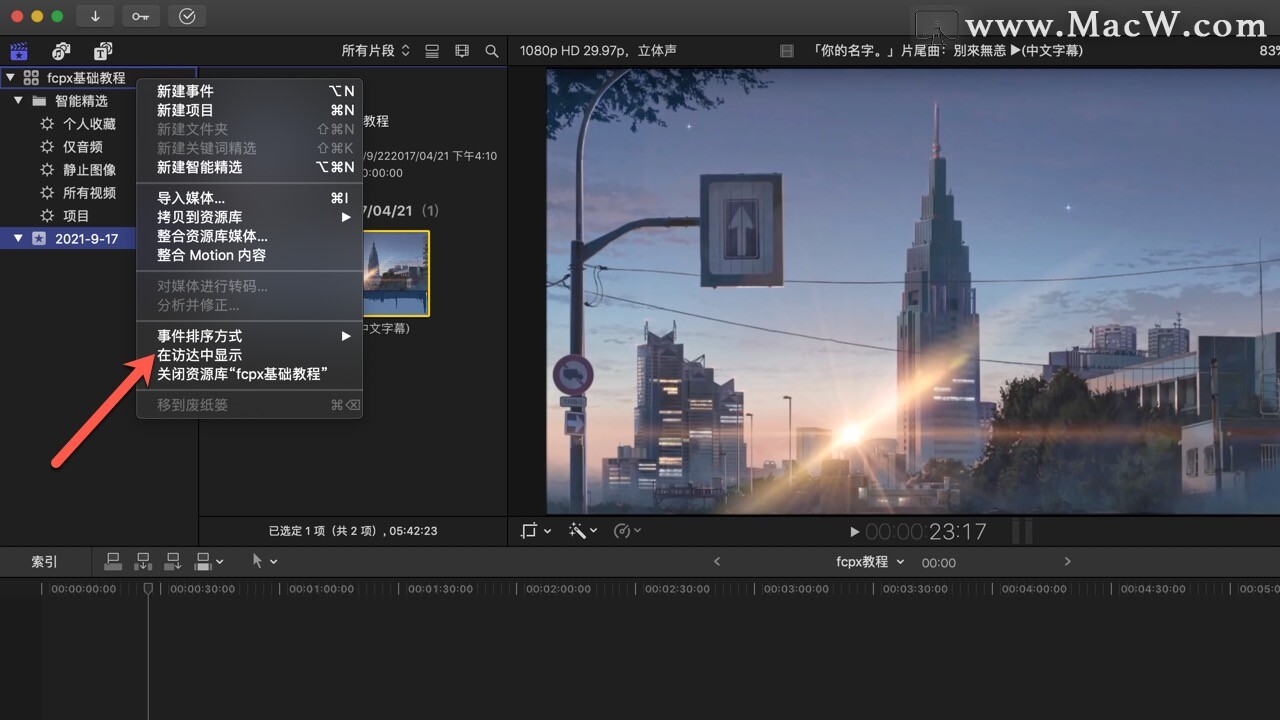Click the import media down-arrow button
The width and height of the screenshot is (1280, 720).
(95, 16)
